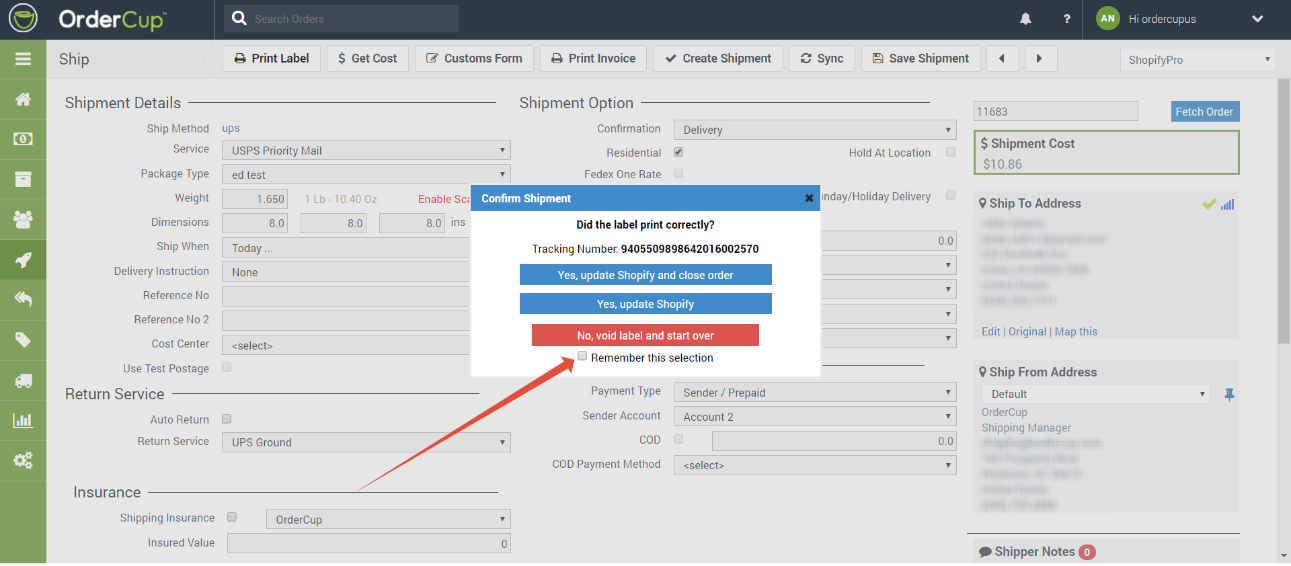Click the AN user avatar
Image resolution: width=1291 pixels, height=566 pixels.
(1107, 19)
